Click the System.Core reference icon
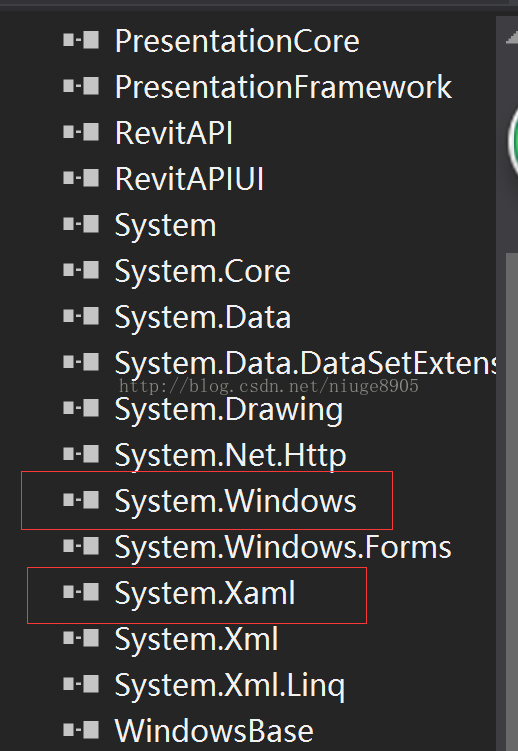The height and width of the screenshot is (751, 518). pyautogui.click(x=81, y=271)
